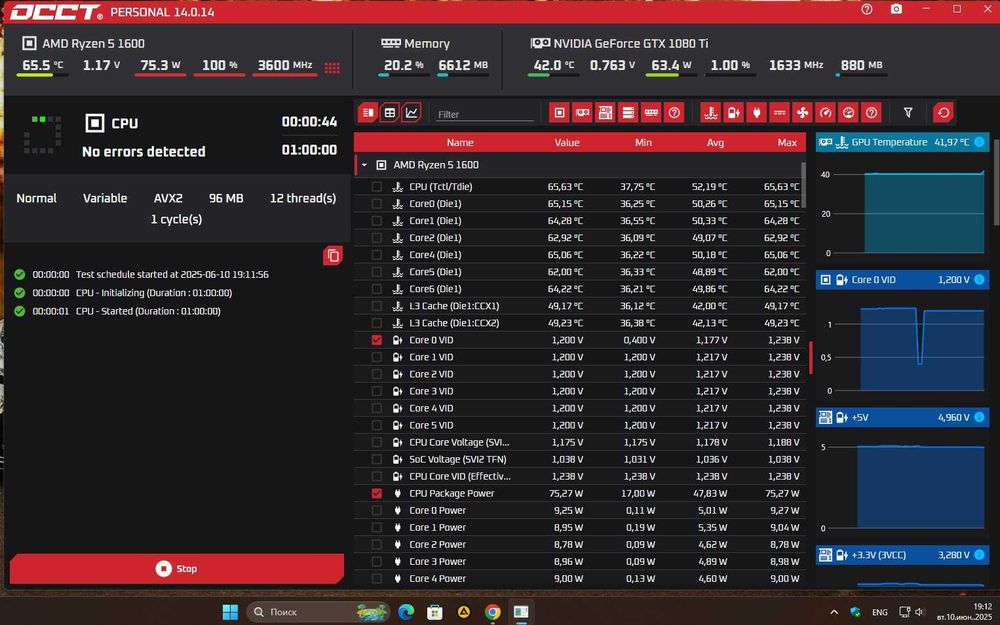The image size is (1000, 625).
Task: Click the ENG language indicator
Action: [x=879, y=612]
